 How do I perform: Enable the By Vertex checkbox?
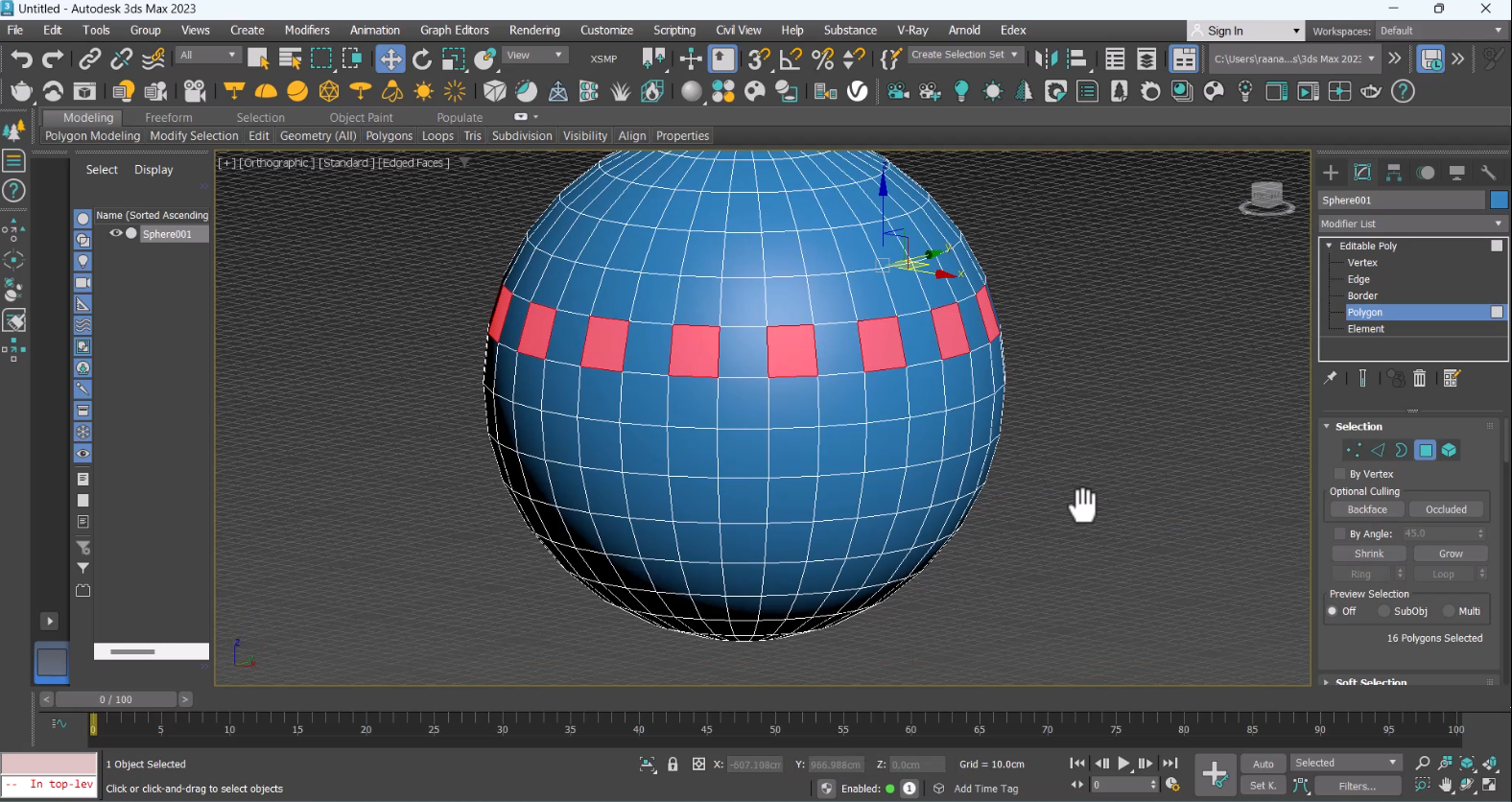1340,474
